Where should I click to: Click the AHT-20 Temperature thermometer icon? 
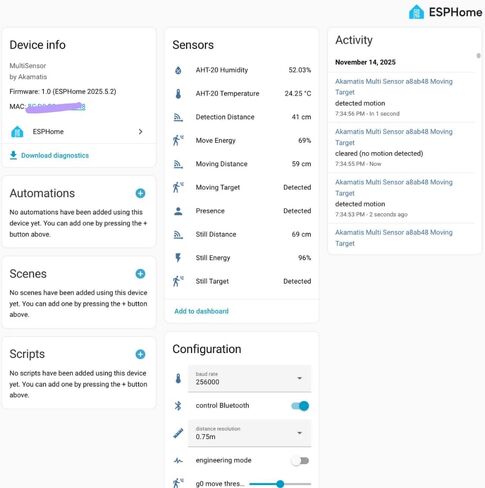[178, 94]
